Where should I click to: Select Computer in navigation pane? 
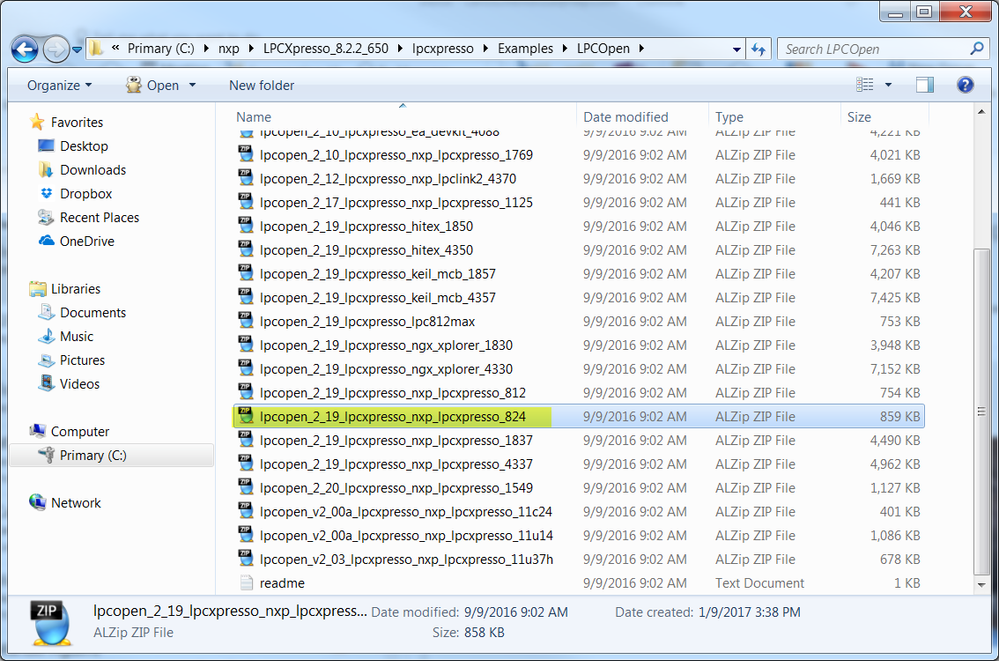(80, 432)
